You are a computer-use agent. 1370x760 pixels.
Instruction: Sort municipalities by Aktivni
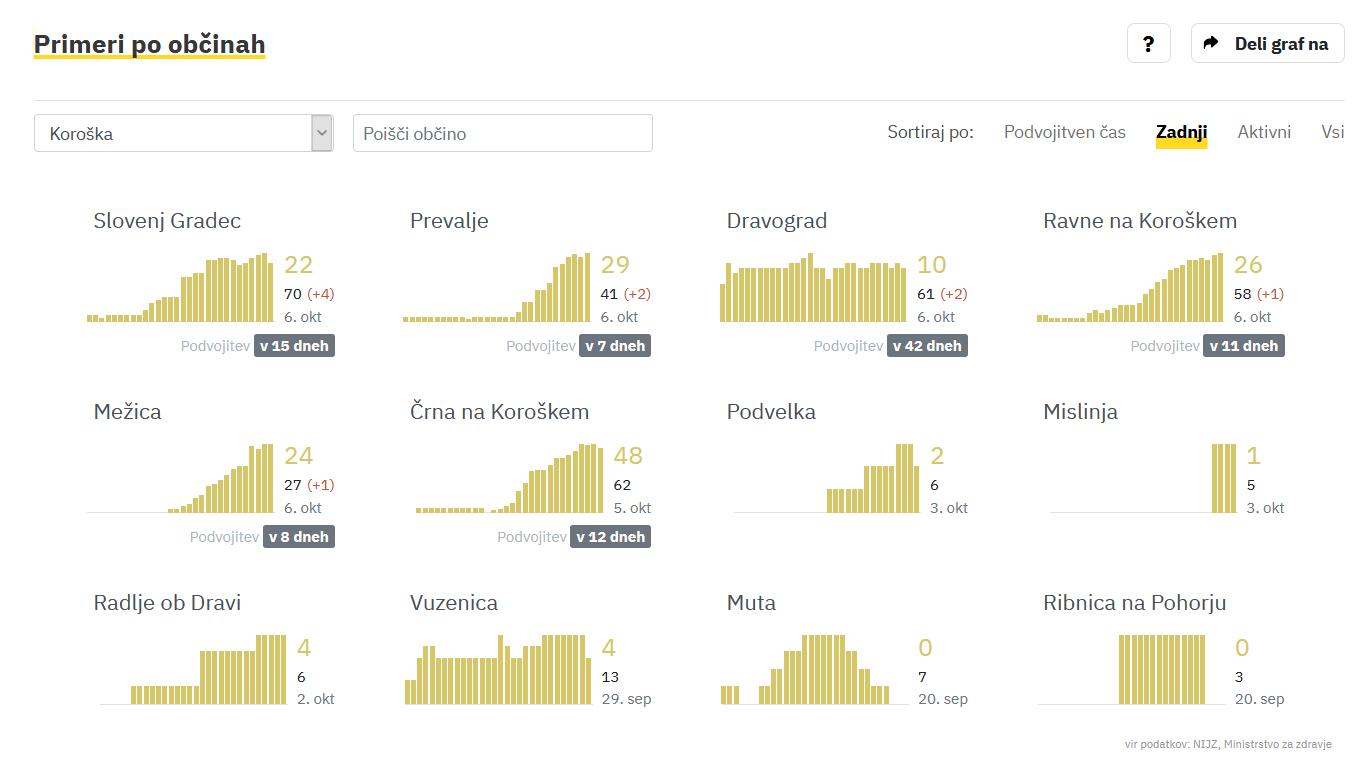tap(1264, 132)
